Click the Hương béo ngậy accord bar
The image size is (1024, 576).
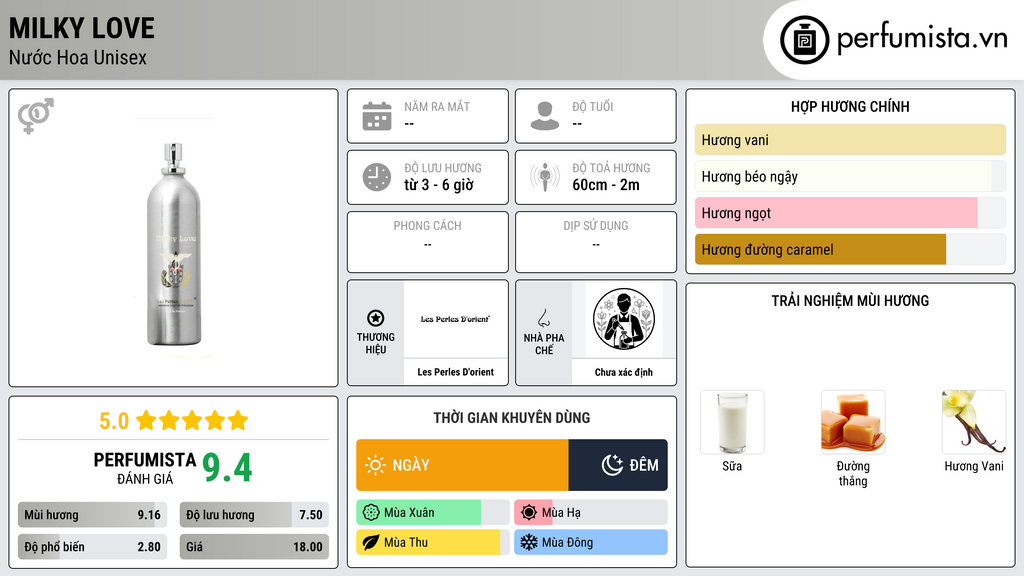(850, 176)
